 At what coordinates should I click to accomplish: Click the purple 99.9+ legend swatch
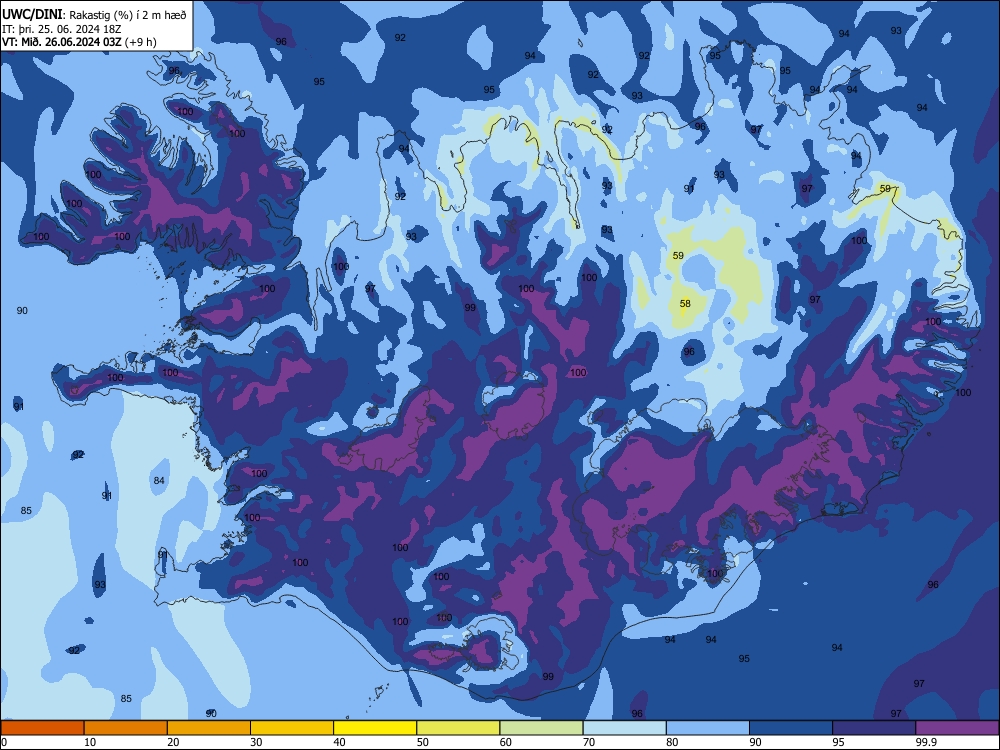(x=957, y=728)
